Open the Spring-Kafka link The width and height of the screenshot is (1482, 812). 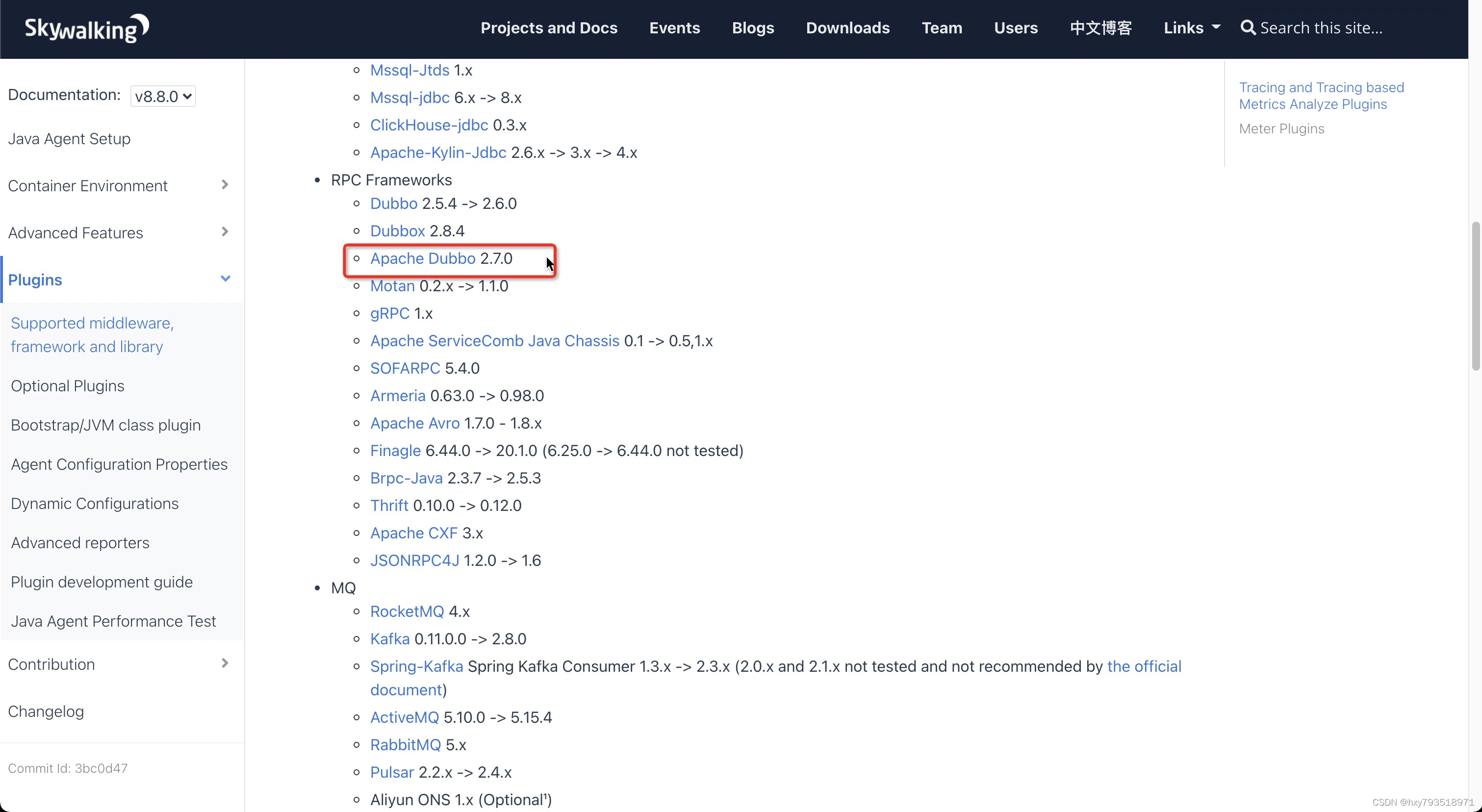416,666
